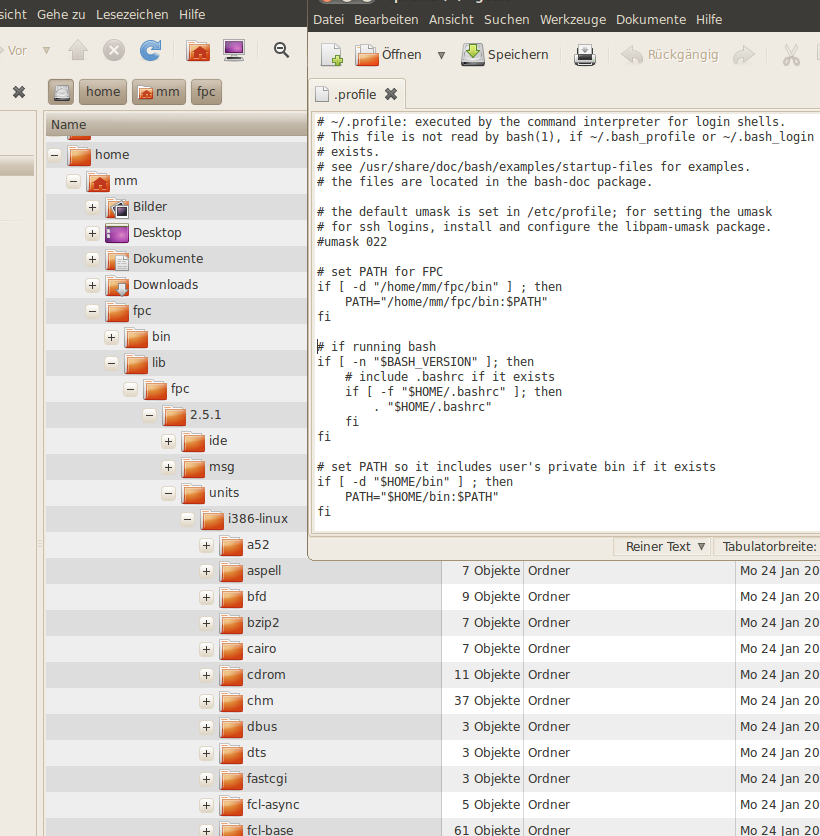Click the Stop loading icon in file manager
The width and height of the screenshot is (820, 836).
(114, 51)
